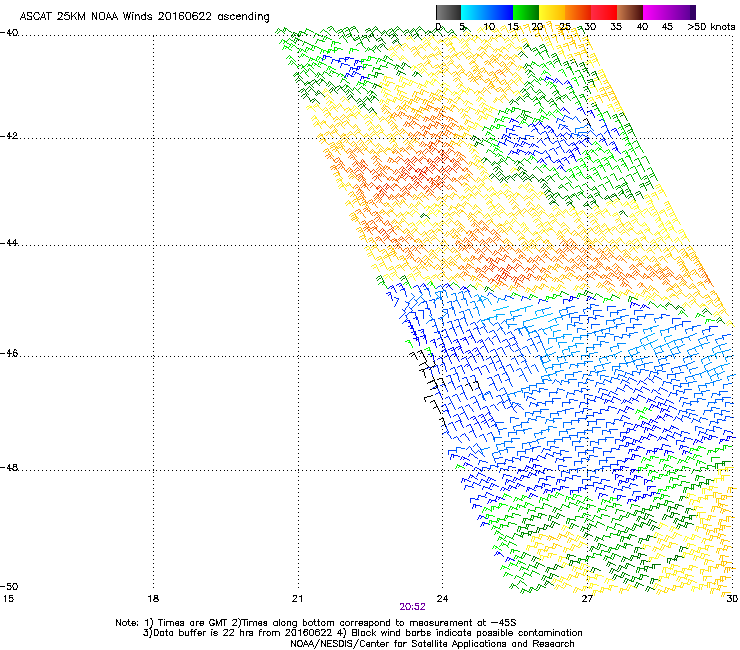
Task: Click the 24 longitude axis label
Action: point(442,599)
